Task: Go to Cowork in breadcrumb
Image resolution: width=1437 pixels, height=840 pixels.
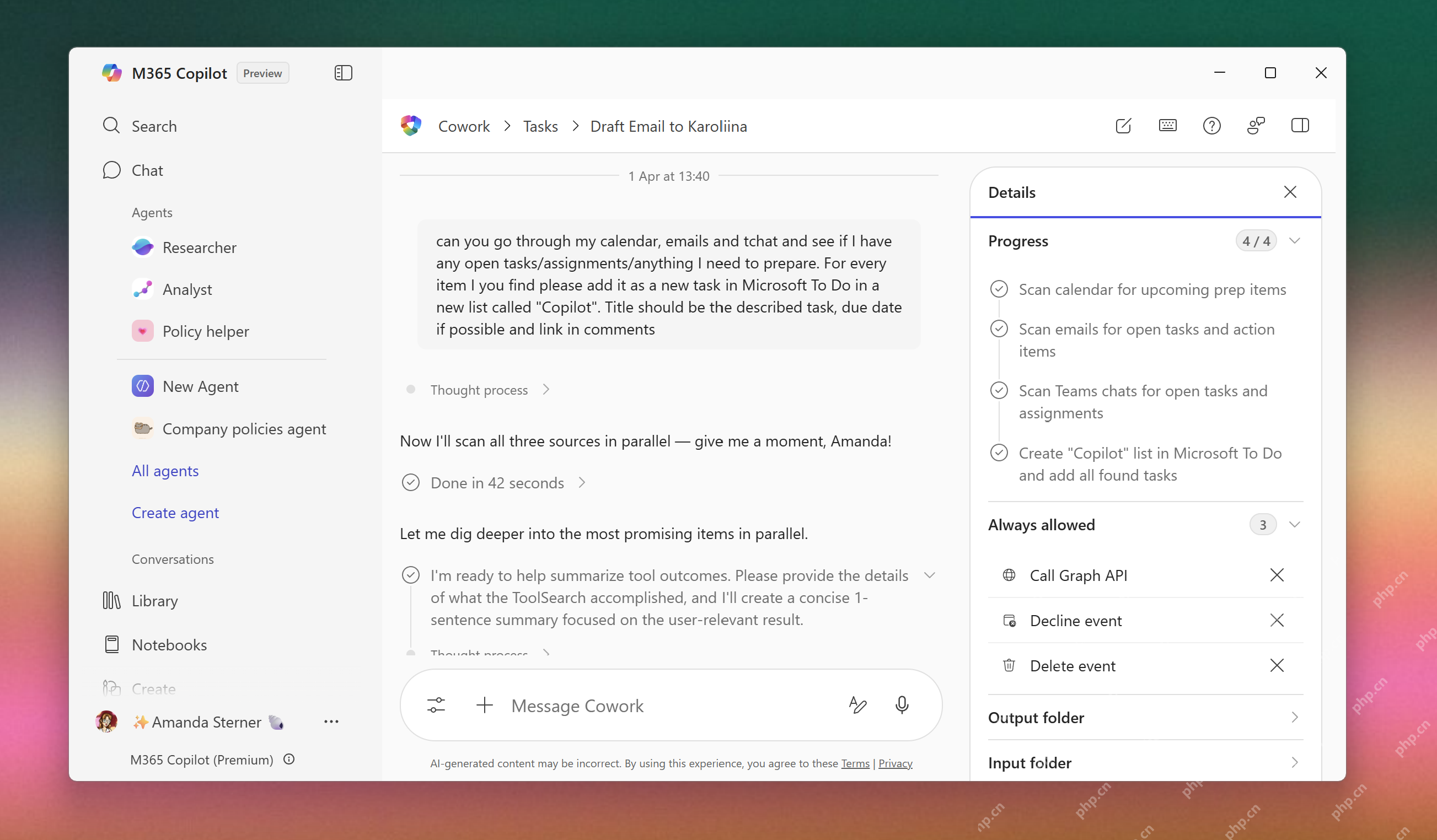Action: point(464,126)
